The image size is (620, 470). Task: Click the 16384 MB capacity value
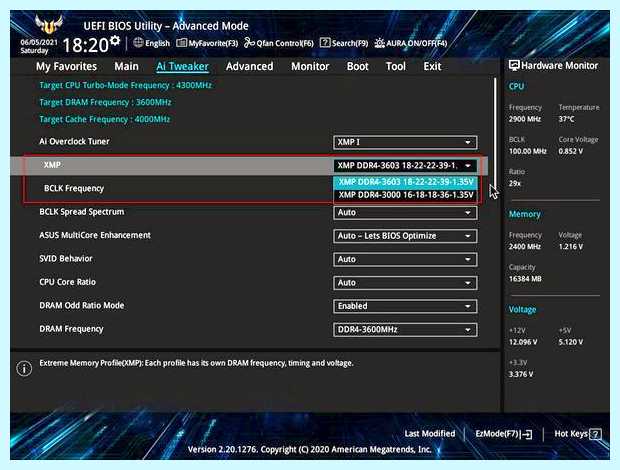click(525, 279)
